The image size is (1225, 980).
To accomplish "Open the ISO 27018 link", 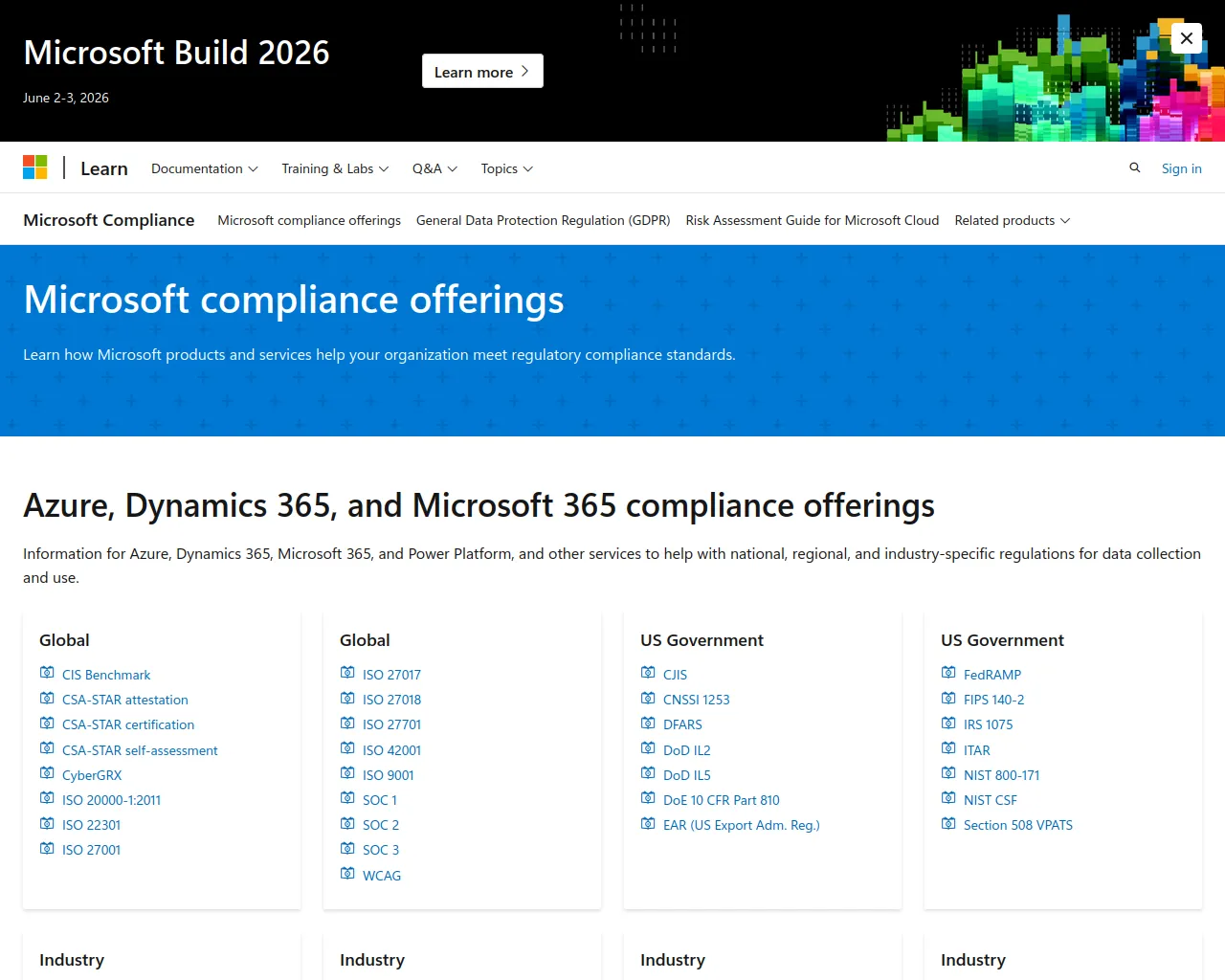I will pyautogui.click(x=391, y=700).
